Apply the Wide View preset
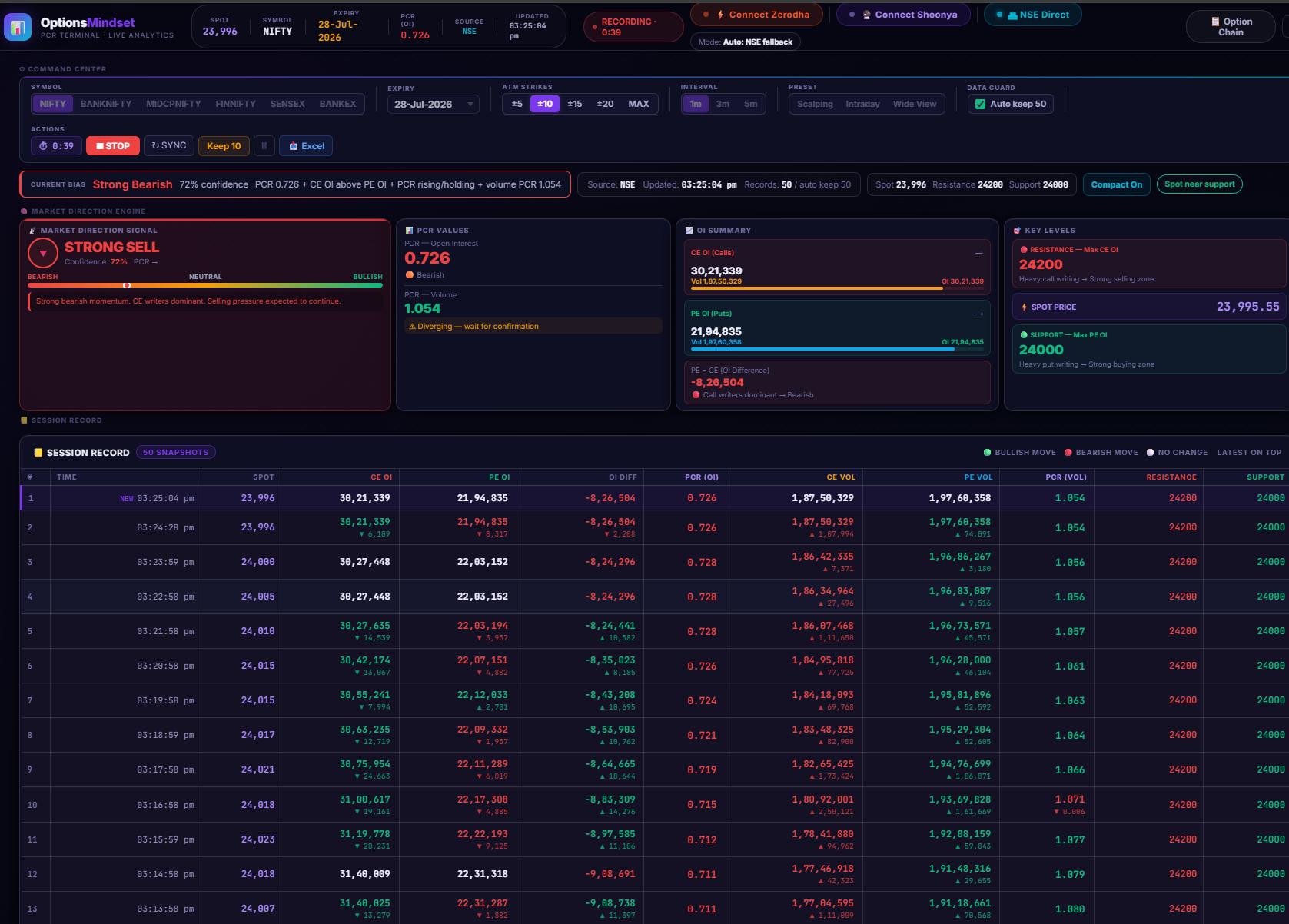Screen dimensions: 1289x924 (x=915, y=104)
